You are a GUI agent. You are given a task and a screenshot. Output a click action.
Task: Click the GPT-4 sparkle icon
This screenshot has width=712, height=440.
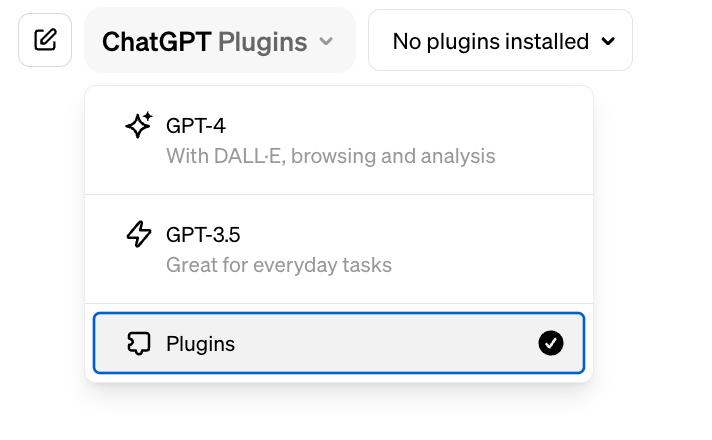[138, 126]
